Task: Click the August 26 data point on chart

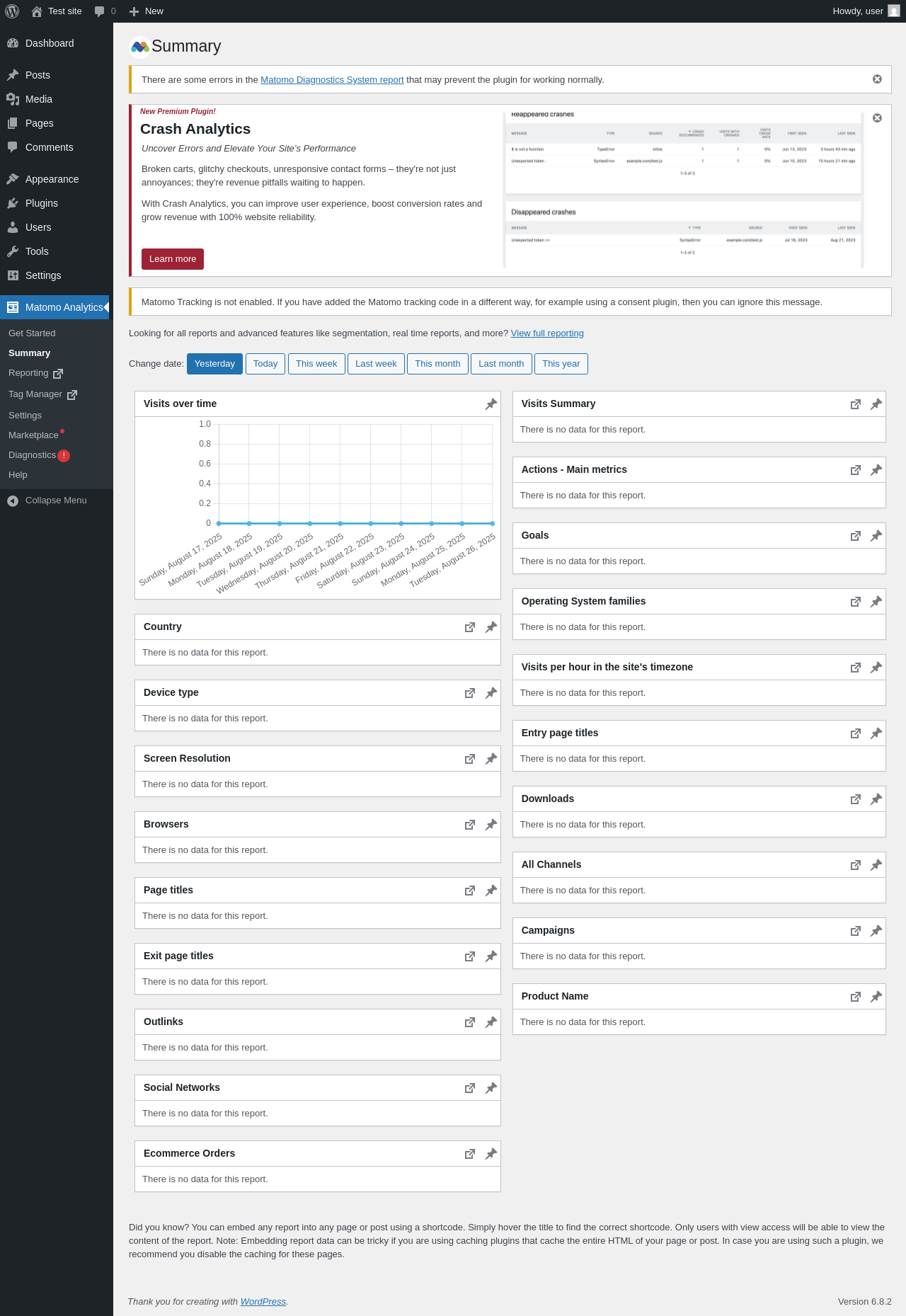Action: 492,523
